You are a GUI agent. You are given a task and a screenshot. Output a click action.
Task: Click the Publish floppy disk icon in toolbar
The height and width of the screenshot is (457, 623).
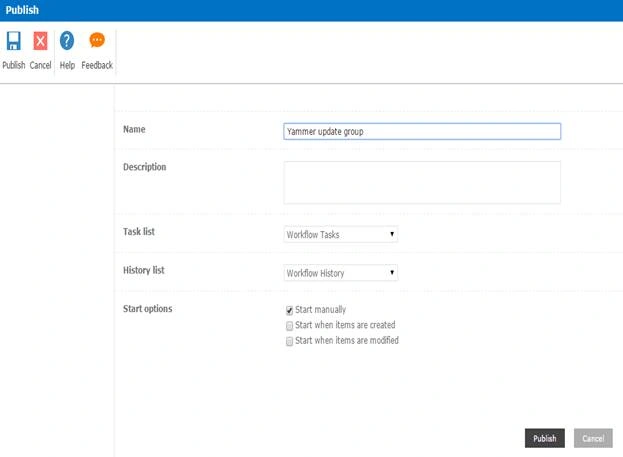coord(14,41)
